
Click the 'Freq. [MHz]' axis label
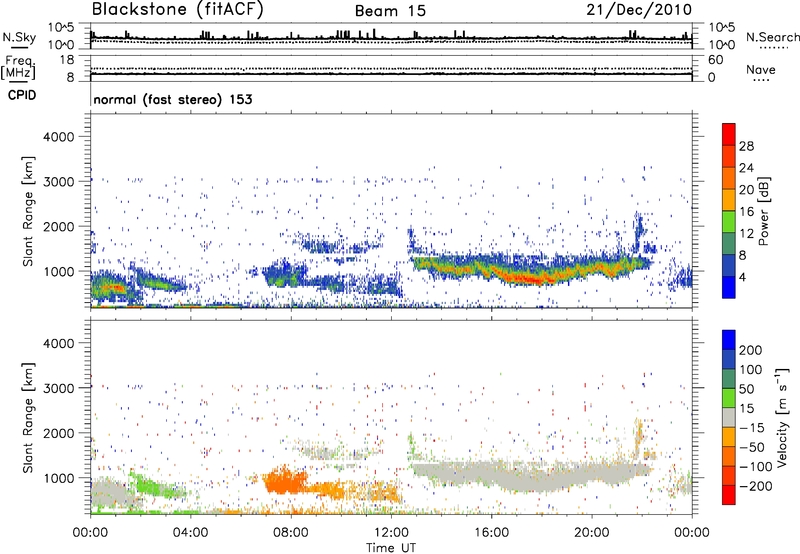pyautogui.click(x=19, y=67)
